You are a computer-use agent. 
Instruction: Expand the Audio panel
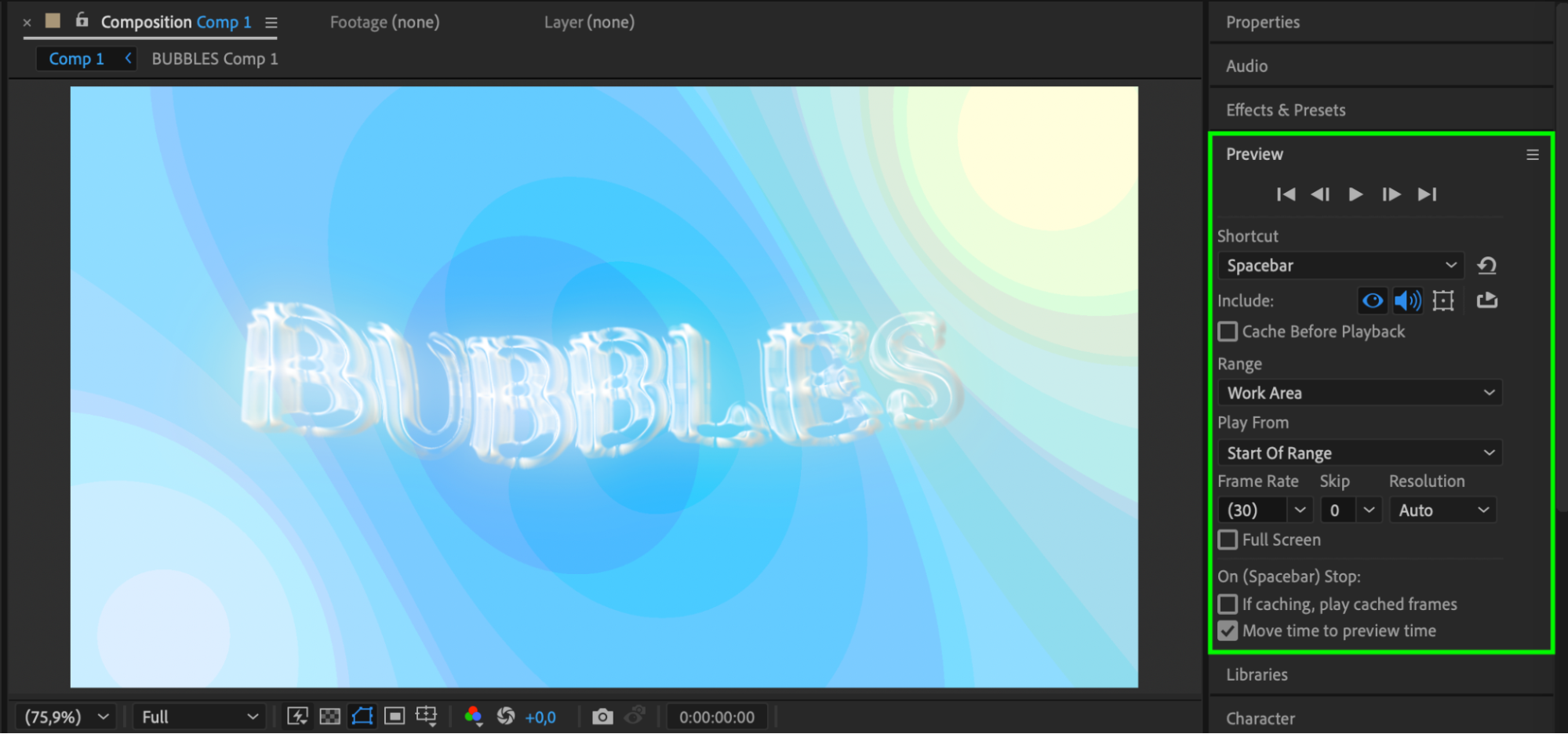coord(1246,67)
